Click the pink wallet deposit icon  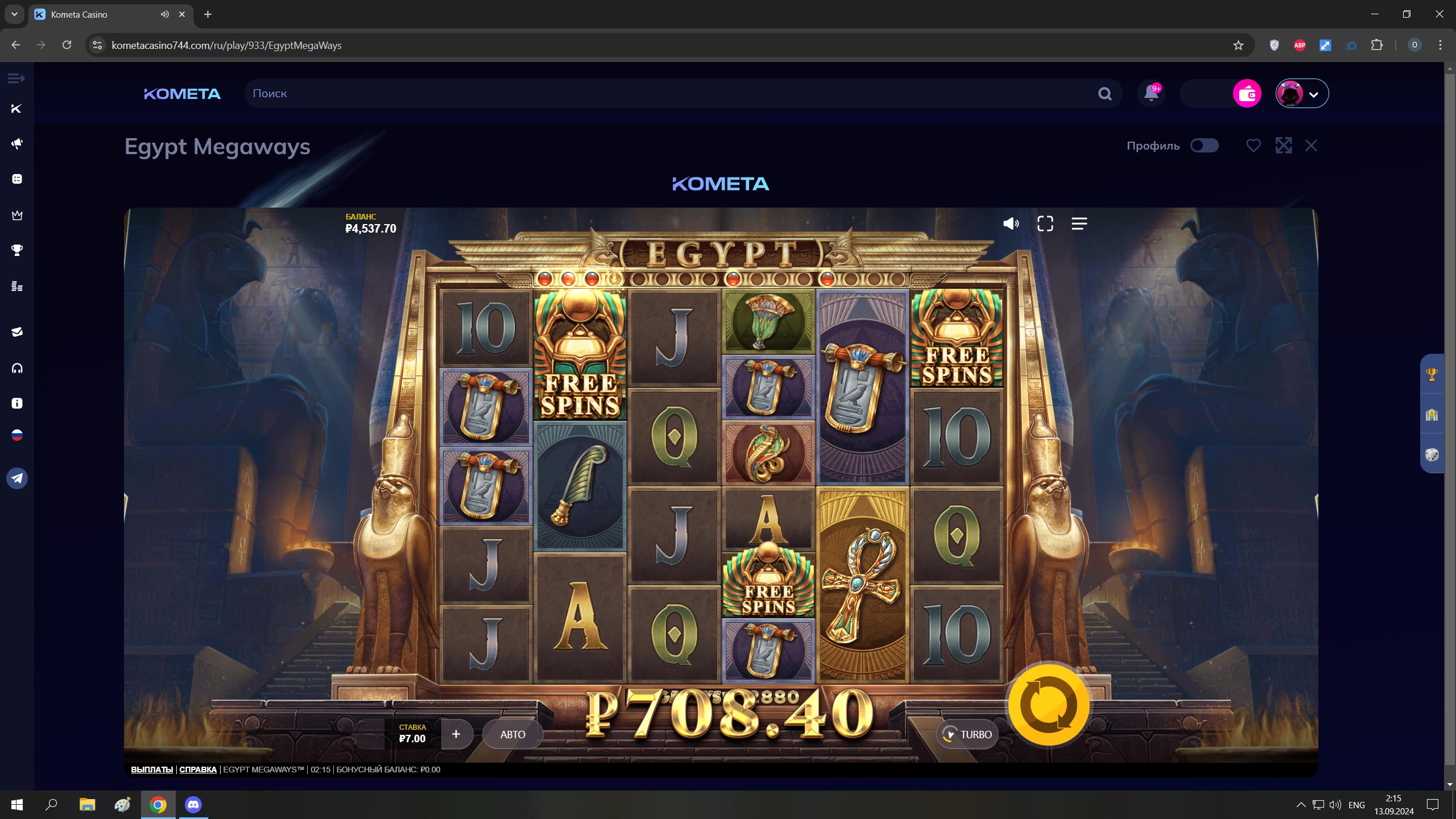[x=1247, y=94]
